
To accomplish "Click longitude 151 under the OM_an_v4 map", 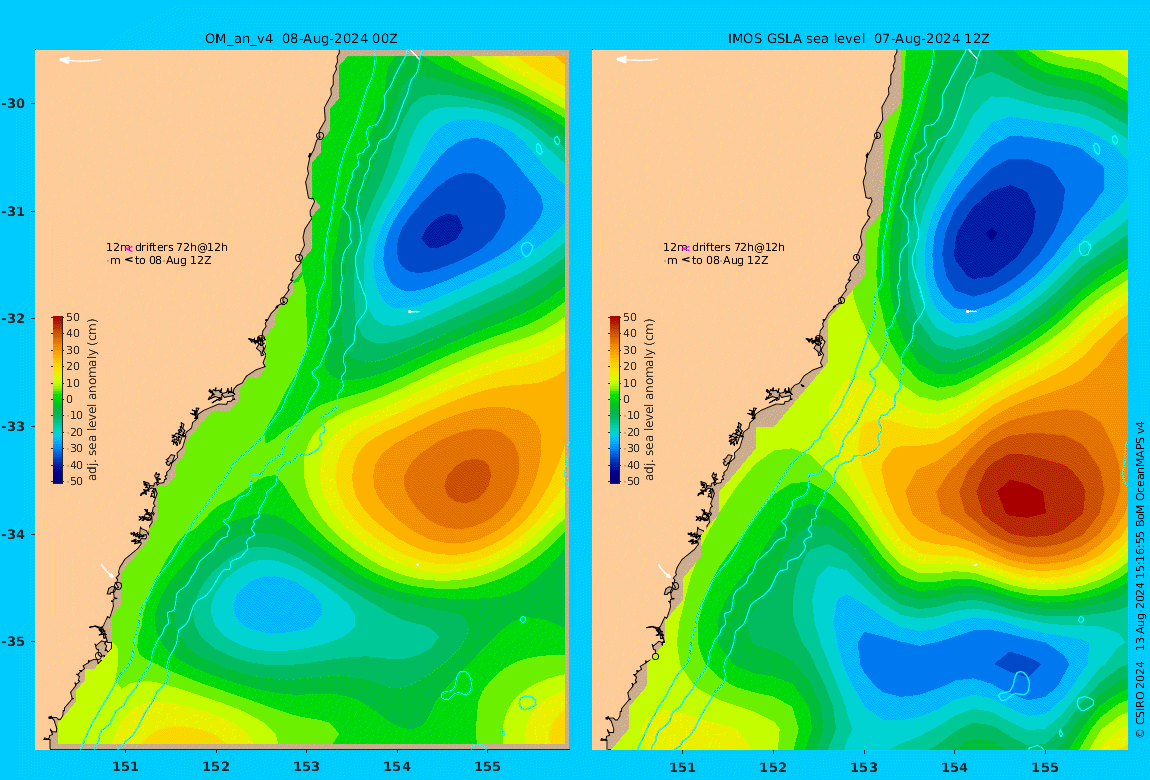I will tap(125, 767).
